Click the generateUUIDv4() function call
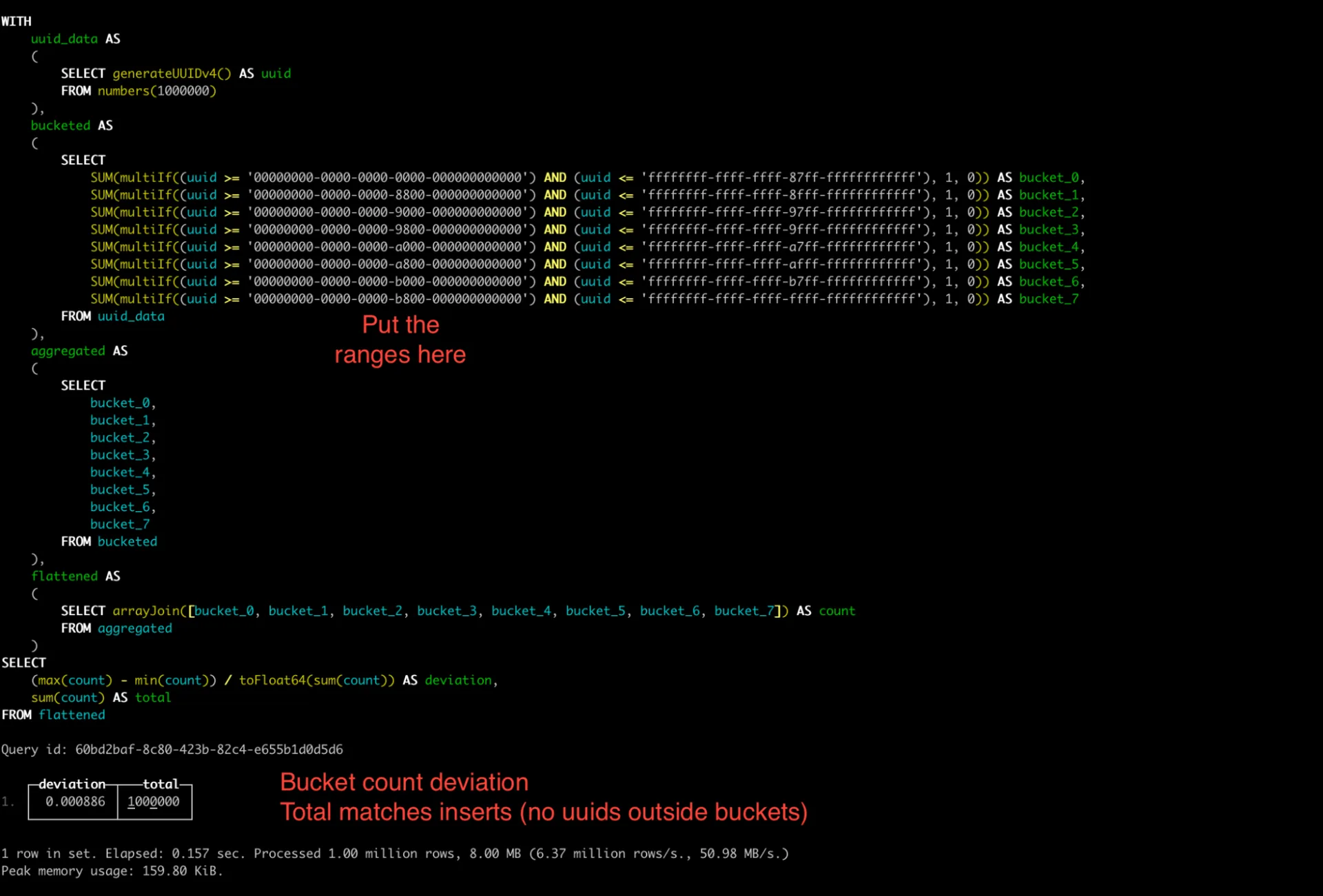This screenshot has width=1323, height=896. (172, 74)
